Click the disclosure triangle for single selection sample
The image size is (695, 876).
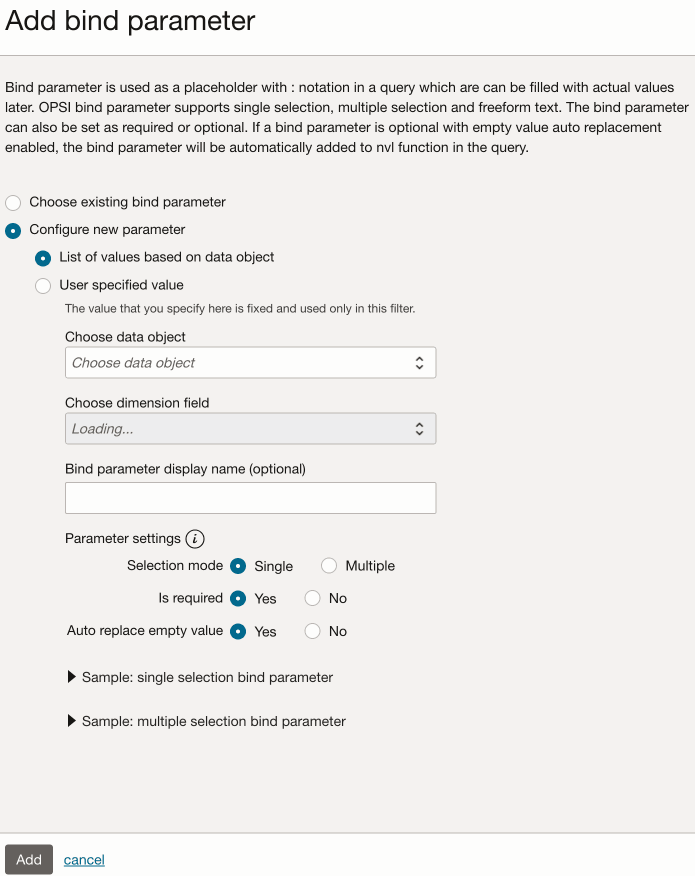tap(71, 676)
